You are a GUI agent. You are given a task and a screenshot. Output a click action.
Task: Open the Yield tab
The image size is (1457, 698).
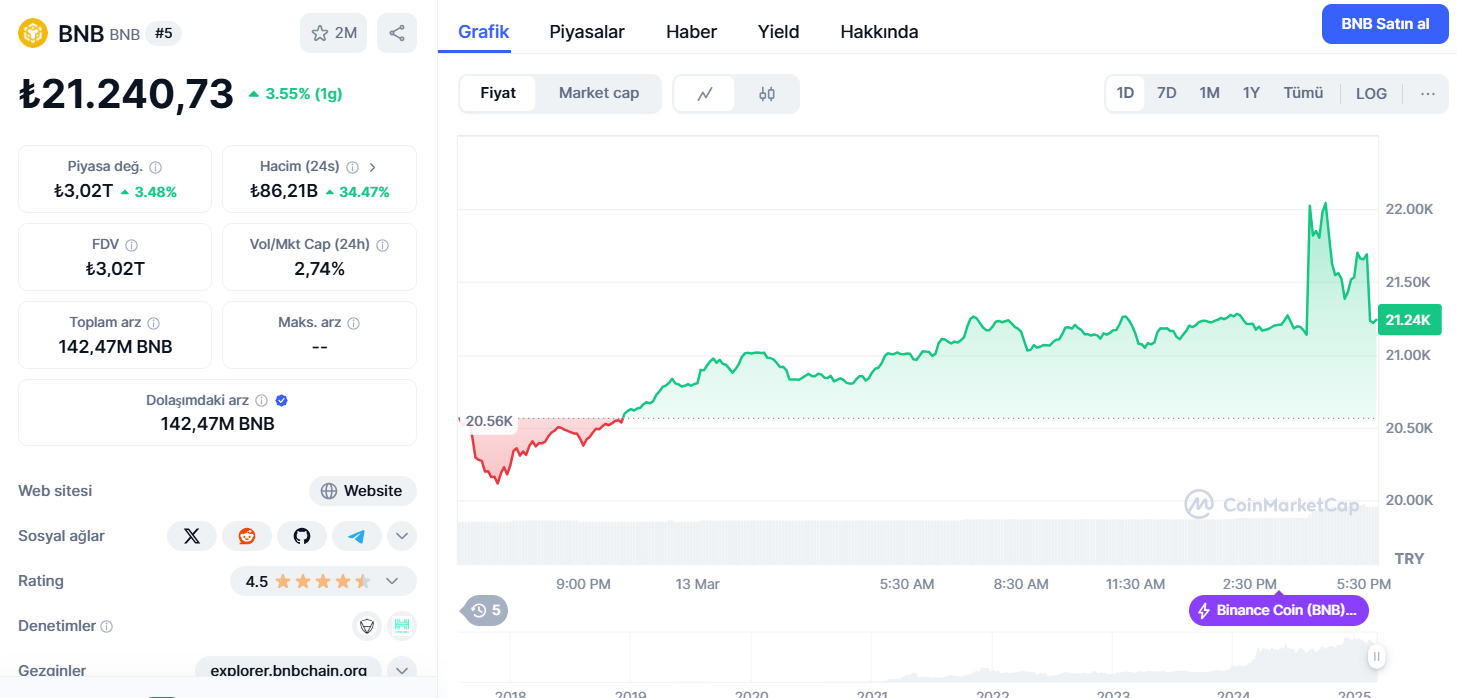click(778, 32)
